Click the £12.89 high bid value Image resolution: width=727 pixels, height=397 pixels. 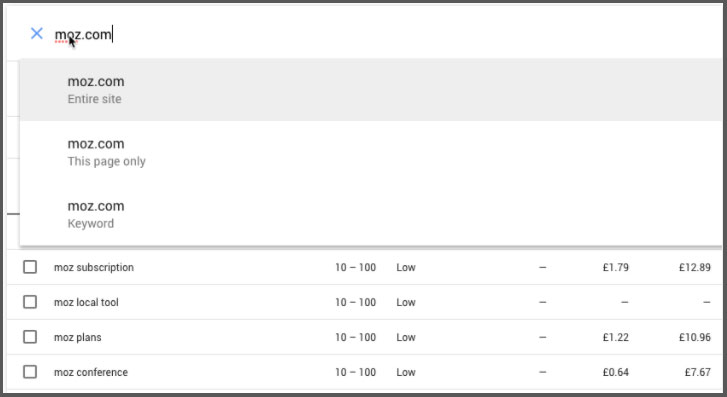tap(695, 268)
